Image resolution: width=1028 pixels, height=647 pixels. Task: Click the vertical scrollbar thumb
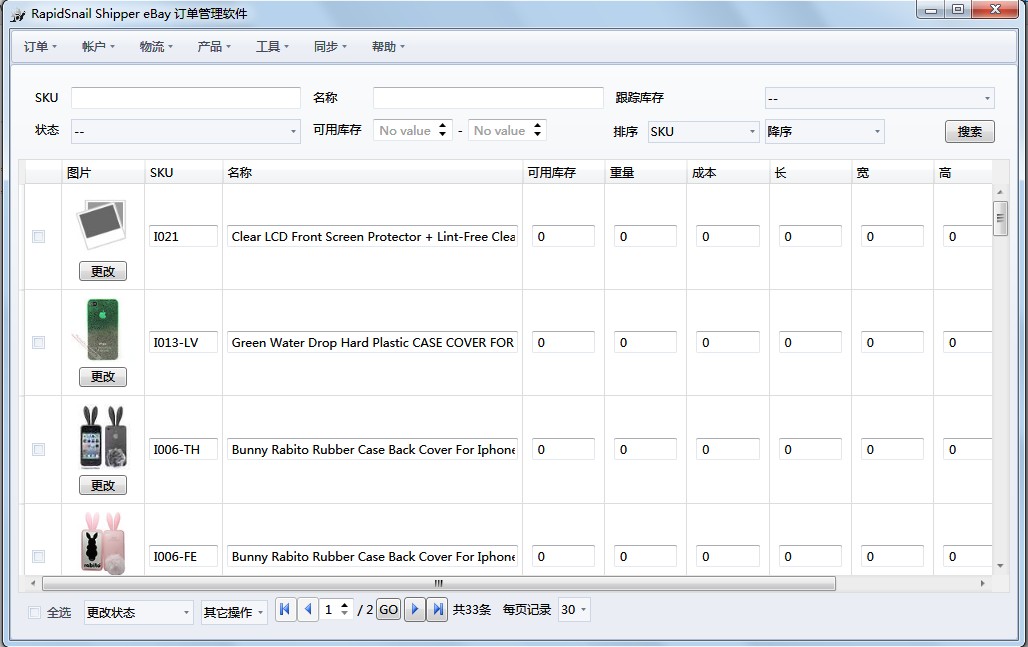click(x=1000, y=218)
